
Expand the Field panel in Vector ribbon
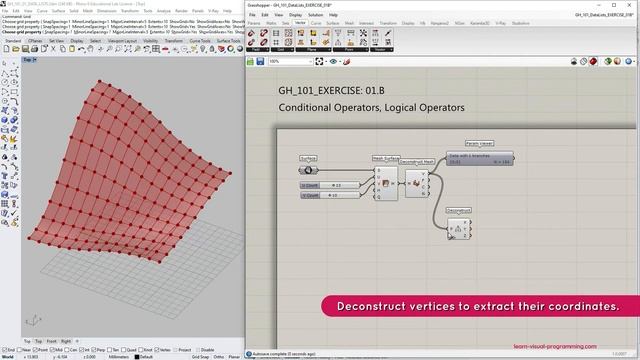[258, 50]
